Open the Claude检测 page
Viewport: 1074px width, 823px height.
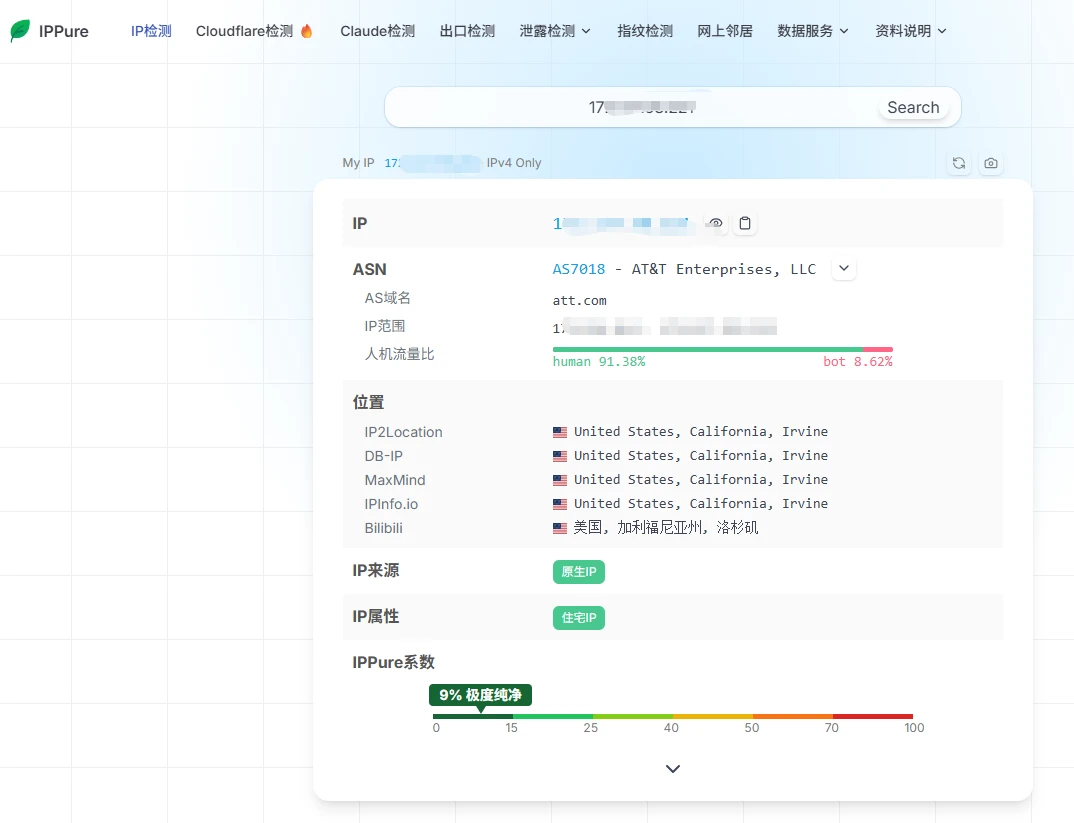click(x=377, y=31)
